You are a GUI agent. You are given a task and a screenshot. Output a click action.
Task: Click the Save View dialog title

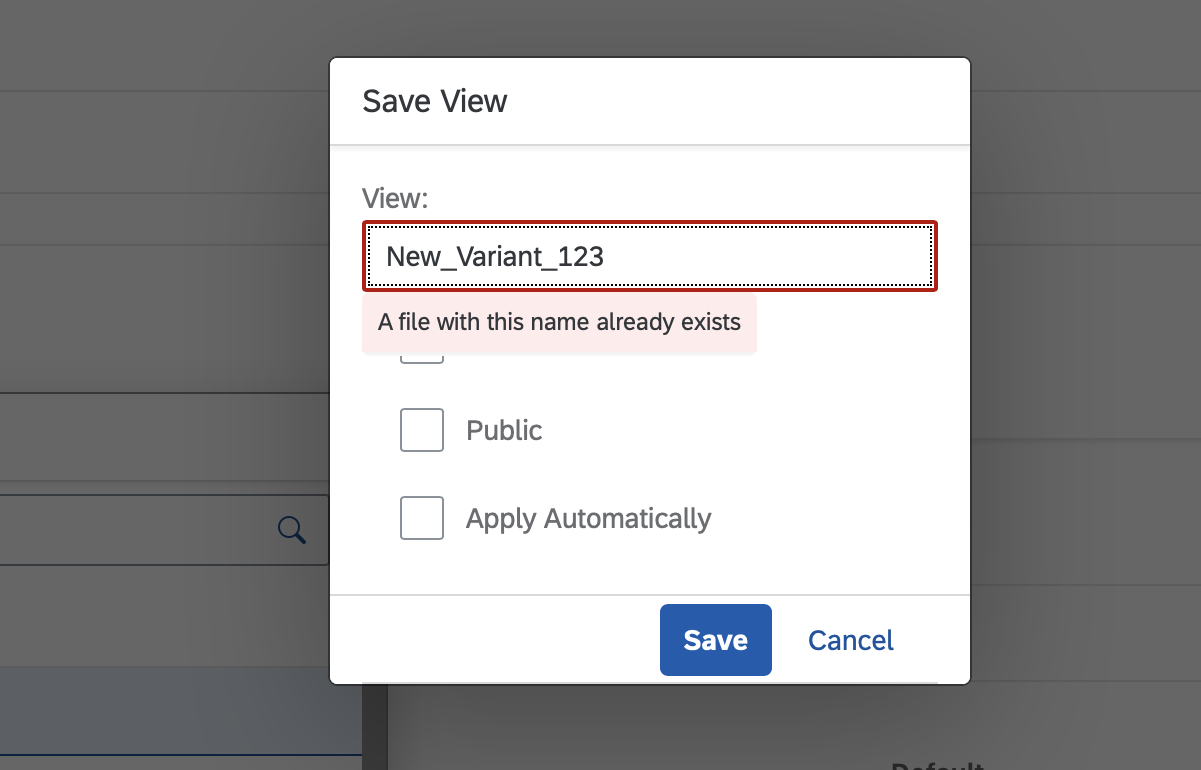(x=435, y=101)
